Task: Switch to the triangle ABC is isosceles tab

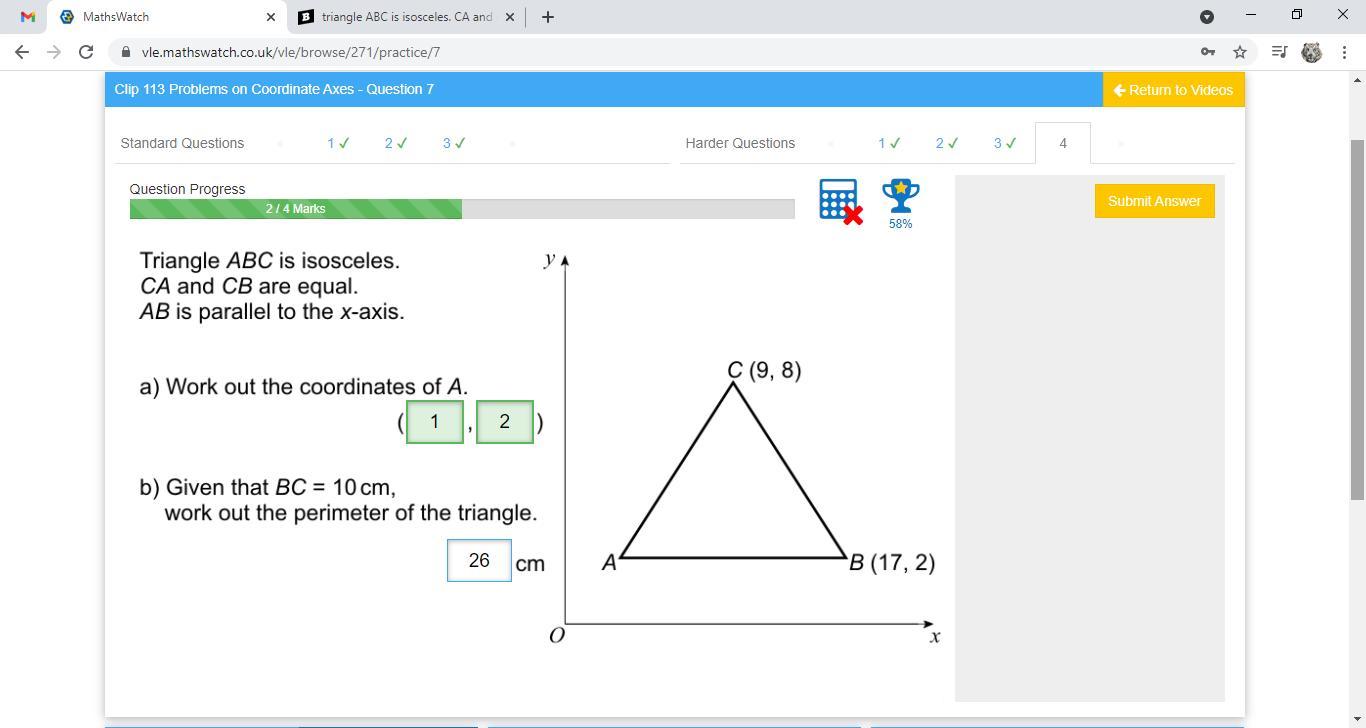Action: (407, 17)
